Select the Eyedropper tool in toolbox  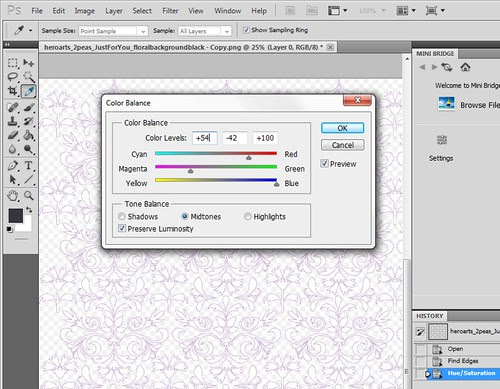(29, 91)
